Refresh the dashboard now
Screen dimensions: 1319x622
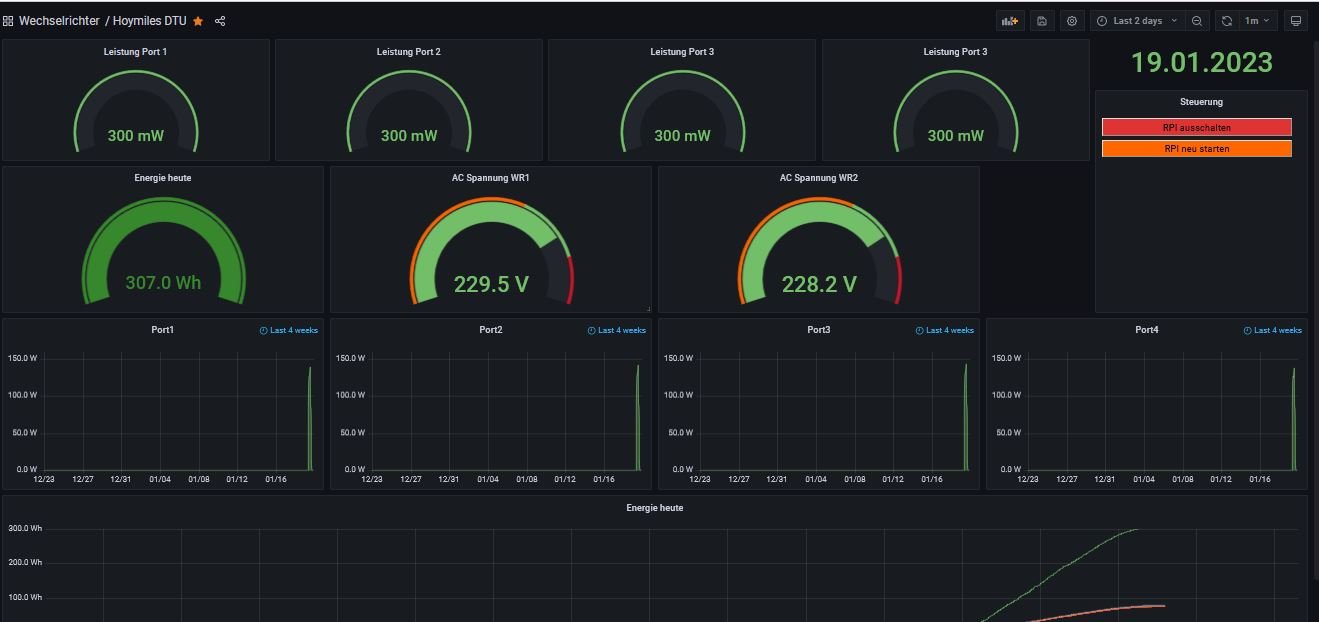click(x=1227, y=21)
